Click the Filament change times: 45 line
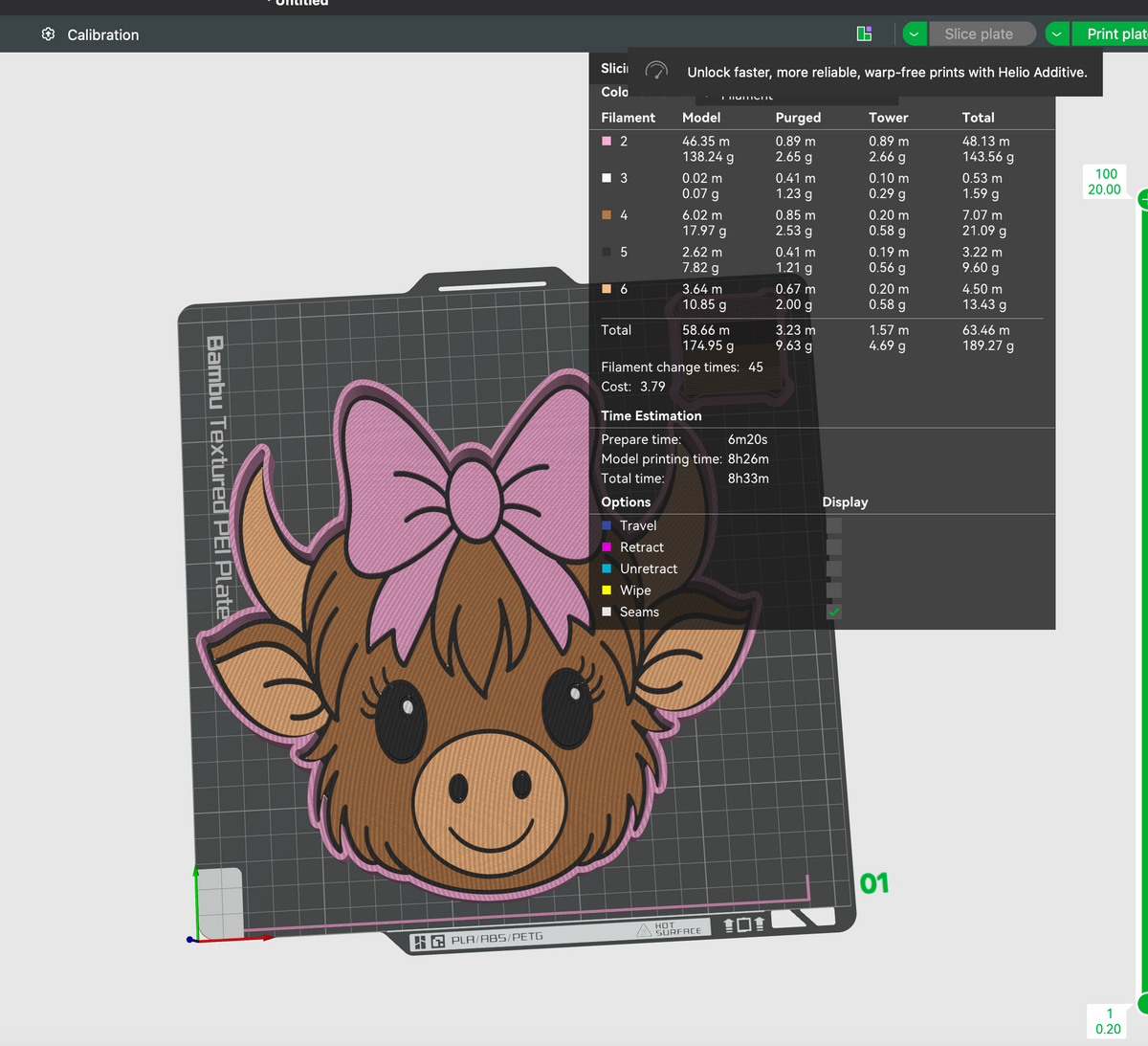 682,367
